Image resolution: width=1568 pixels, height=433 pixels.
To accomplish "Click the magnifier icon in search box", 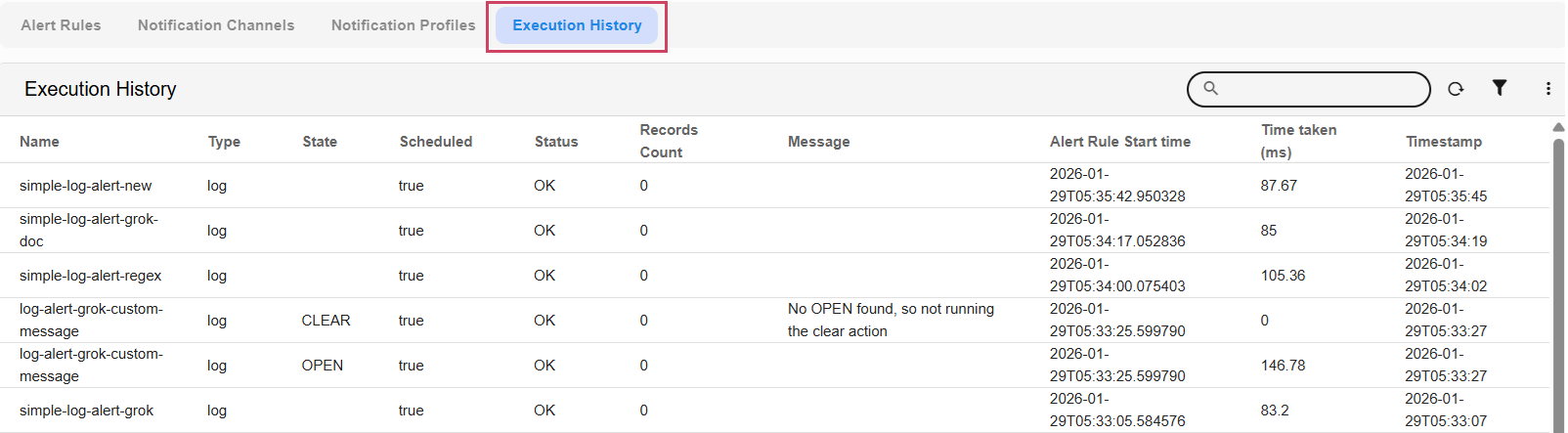I will (1210, 88).
